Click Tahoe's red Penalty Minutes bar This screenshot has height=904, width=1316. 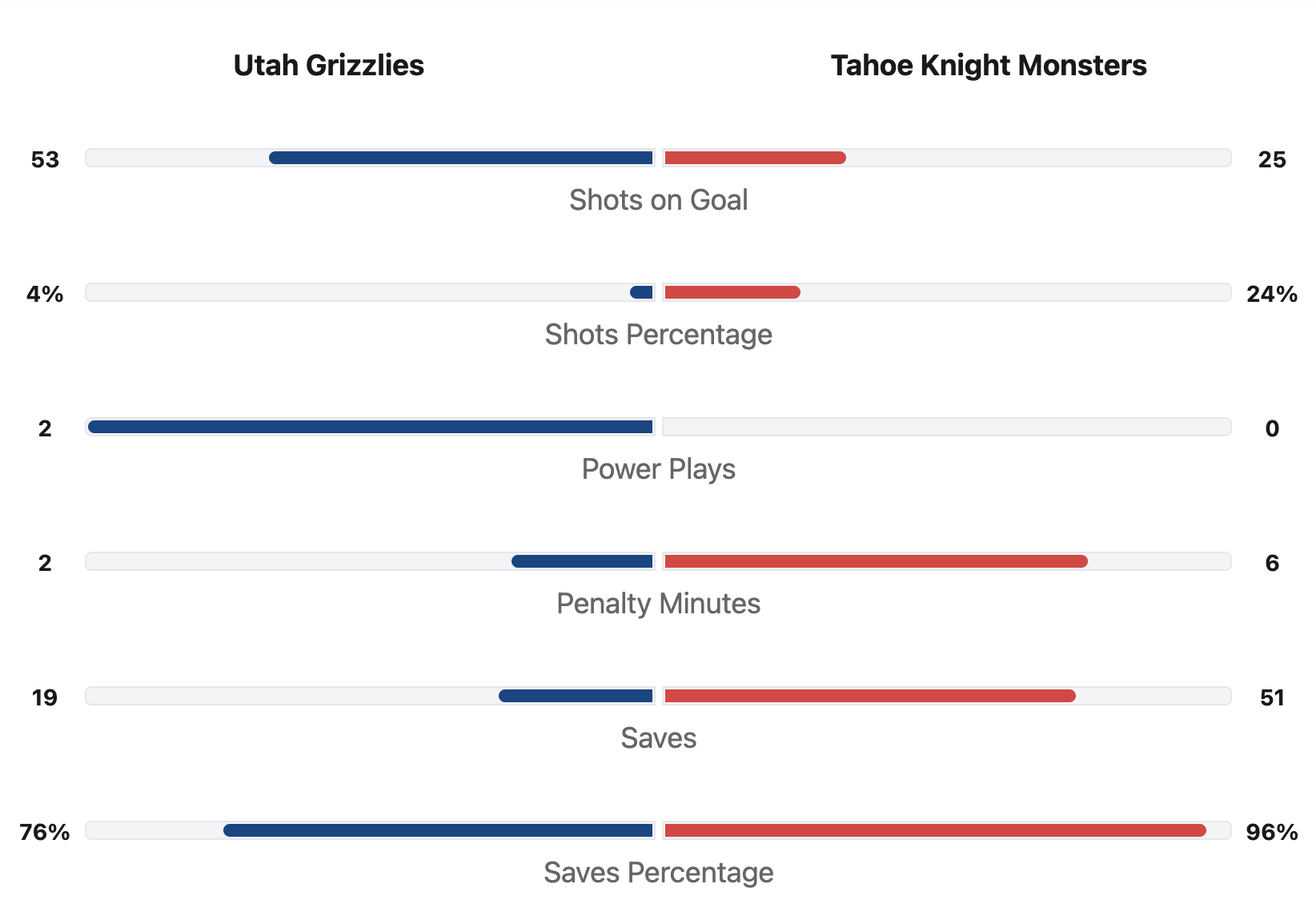[876, 561]
